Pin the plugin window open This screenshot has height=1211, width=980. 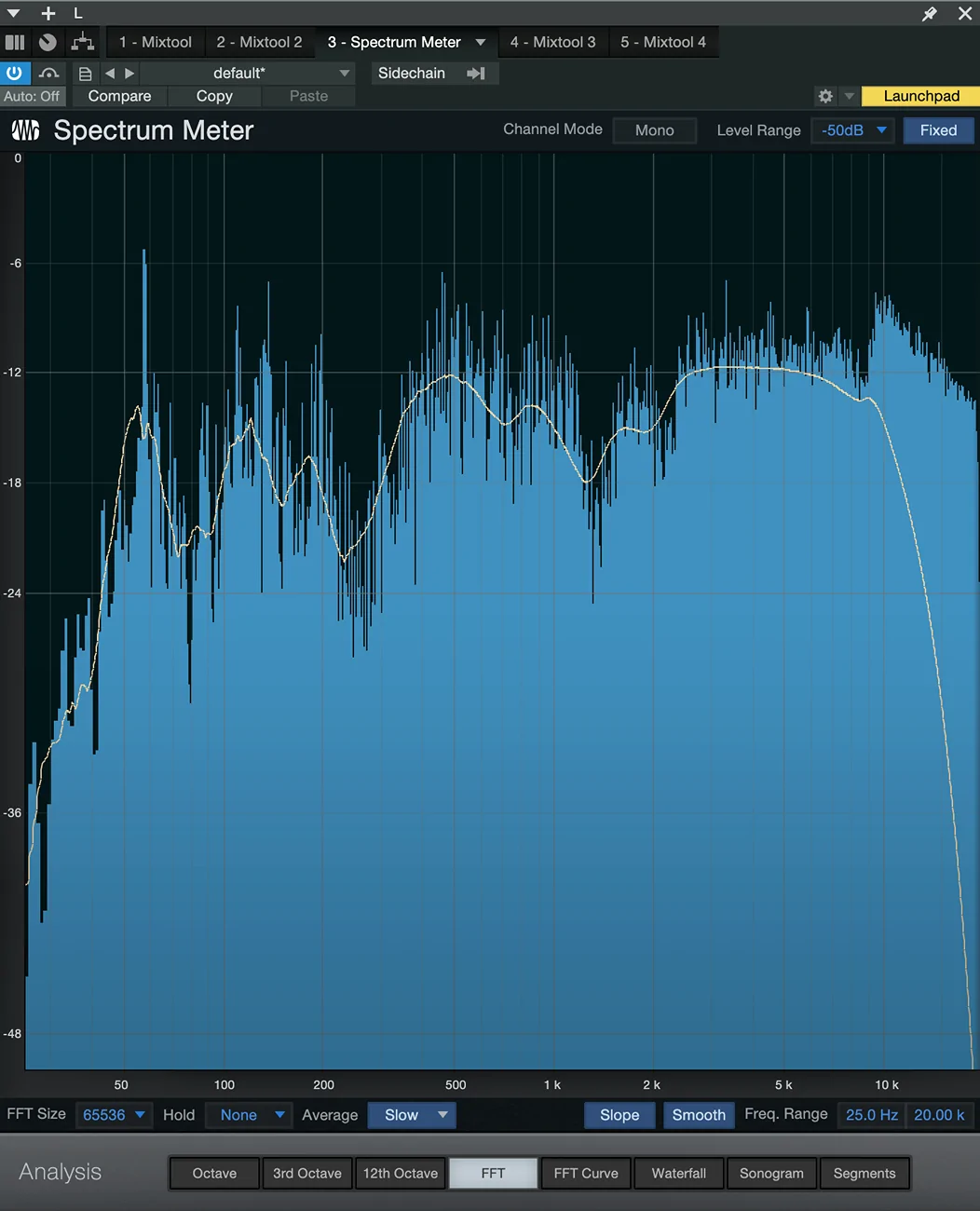pyautogui.click(x=930, y=13)
